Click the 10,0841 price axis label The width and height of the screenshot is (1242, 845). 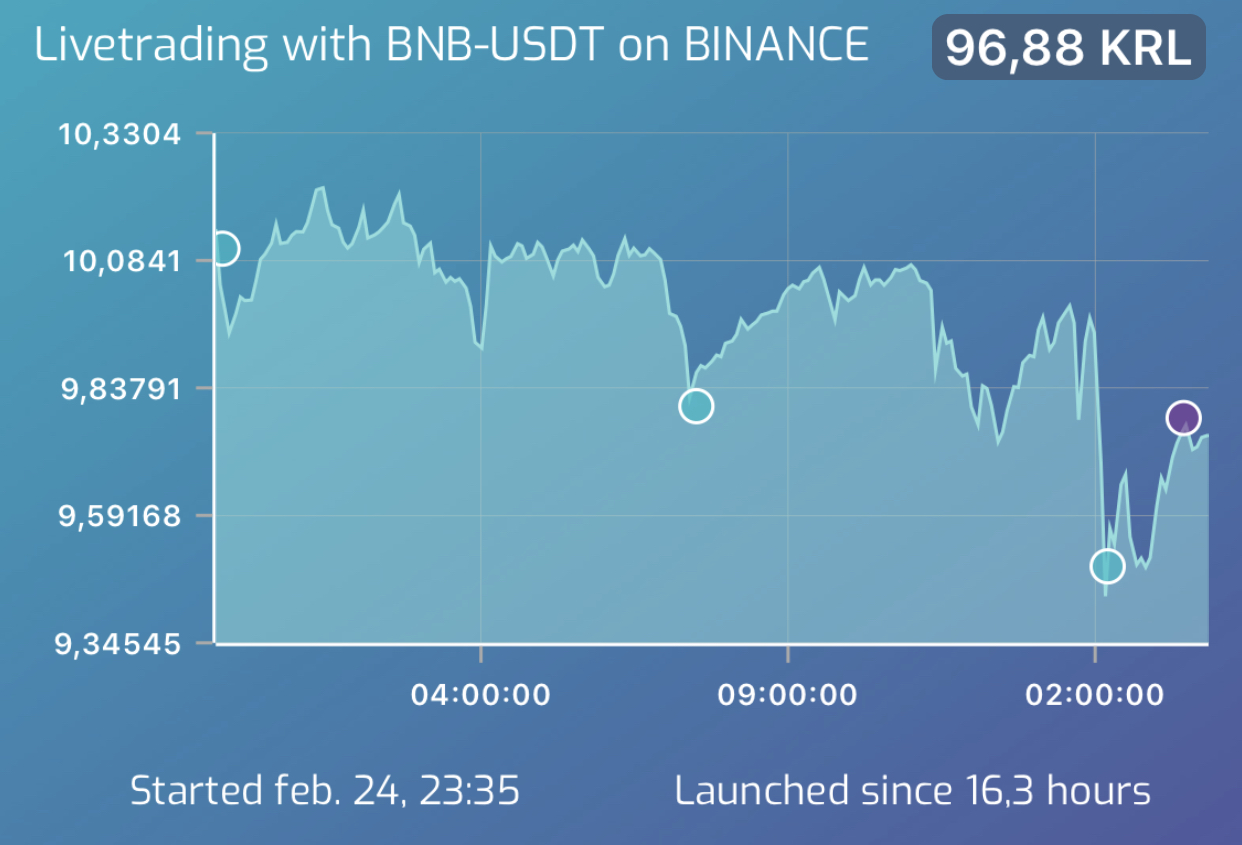click(123, 261)
